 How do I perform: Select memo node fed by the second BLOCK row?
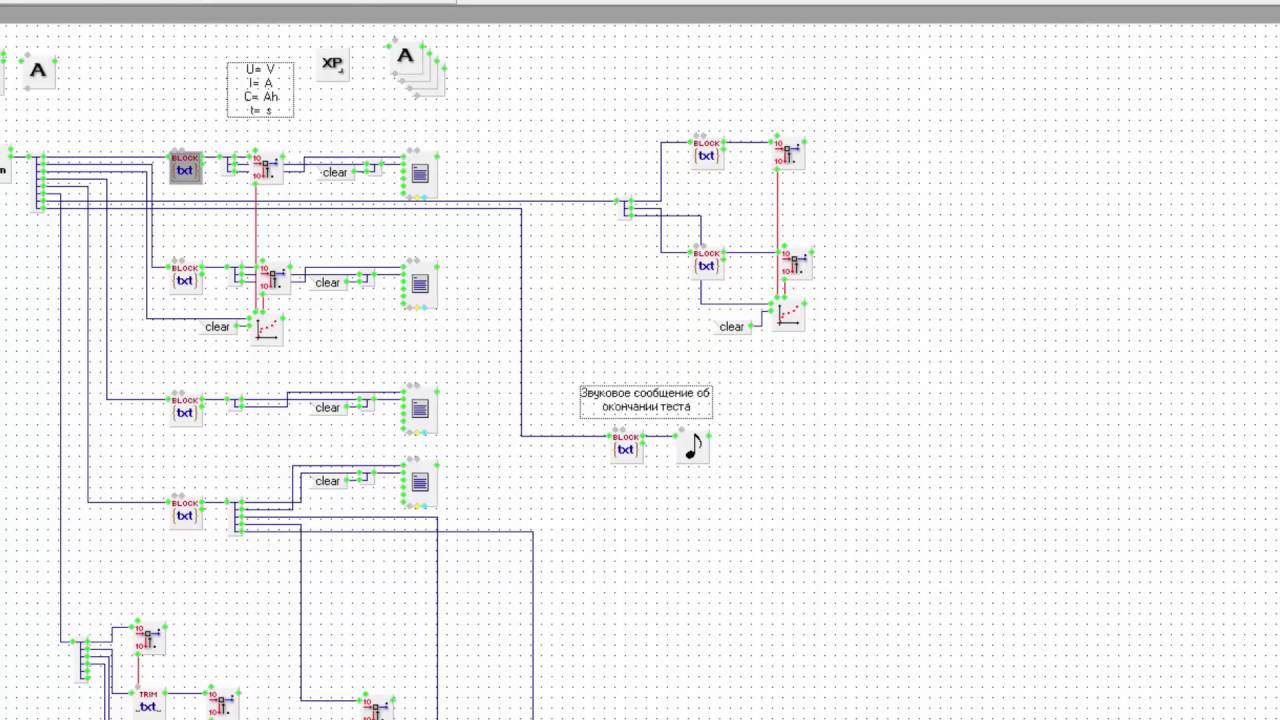pyautogui.click(x=419, y=283)
